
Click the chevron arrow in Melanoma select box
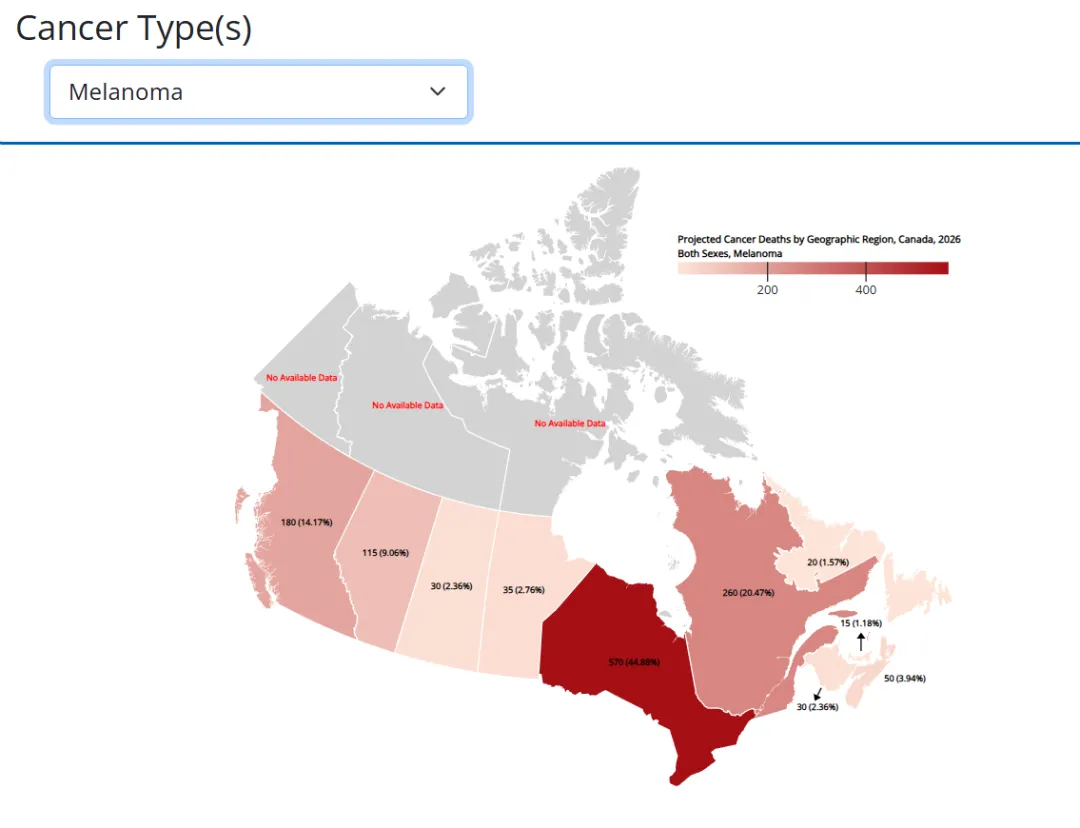[x=437, y=92]
